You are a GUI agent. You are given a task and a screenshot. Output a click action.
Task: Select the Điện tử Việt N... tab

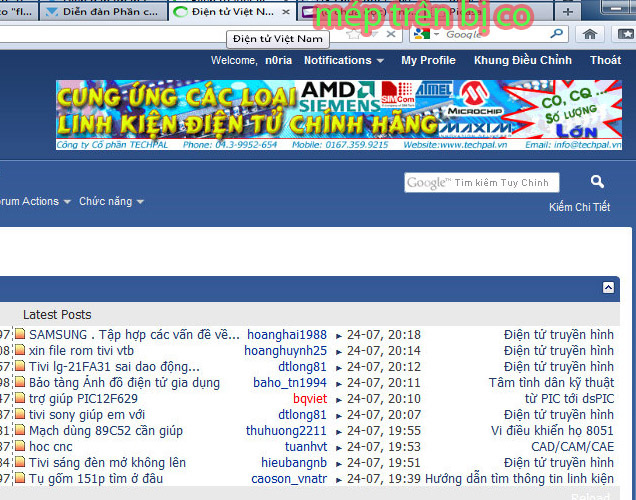[232, 12]
